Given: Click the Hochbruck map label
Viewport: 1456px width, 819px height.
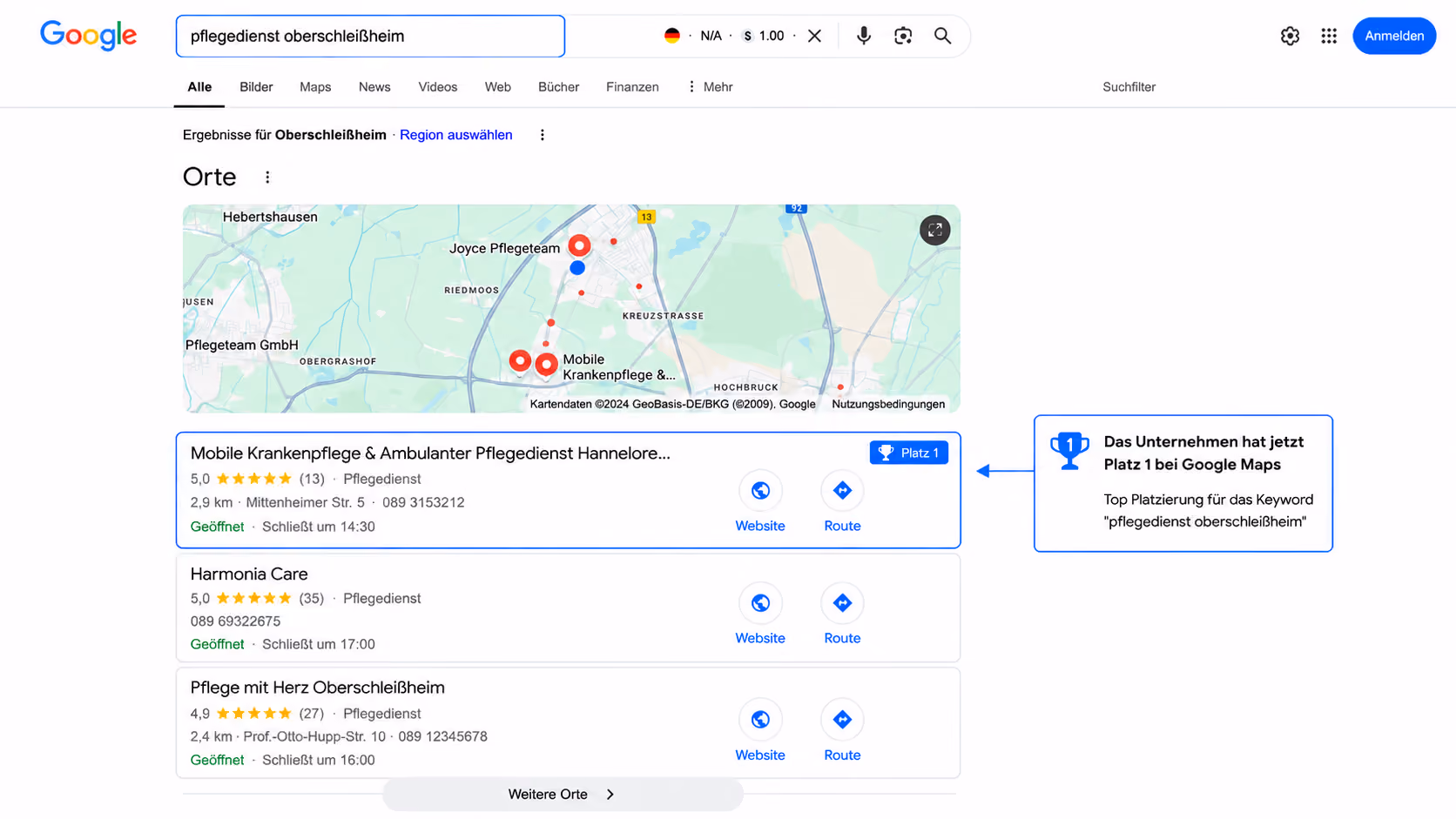Looking at the screenshot, I should 745,387.
